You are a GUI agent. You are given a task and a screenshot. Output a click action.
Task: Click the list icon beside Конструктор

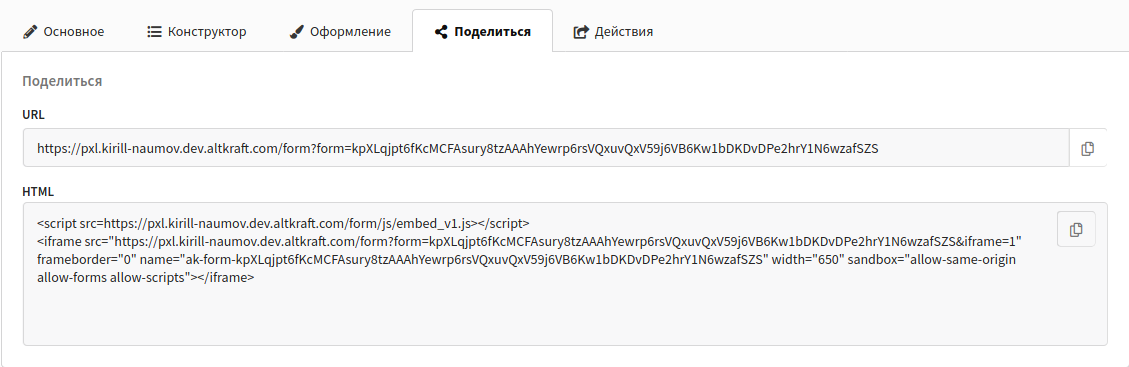(x=154, y=32)
